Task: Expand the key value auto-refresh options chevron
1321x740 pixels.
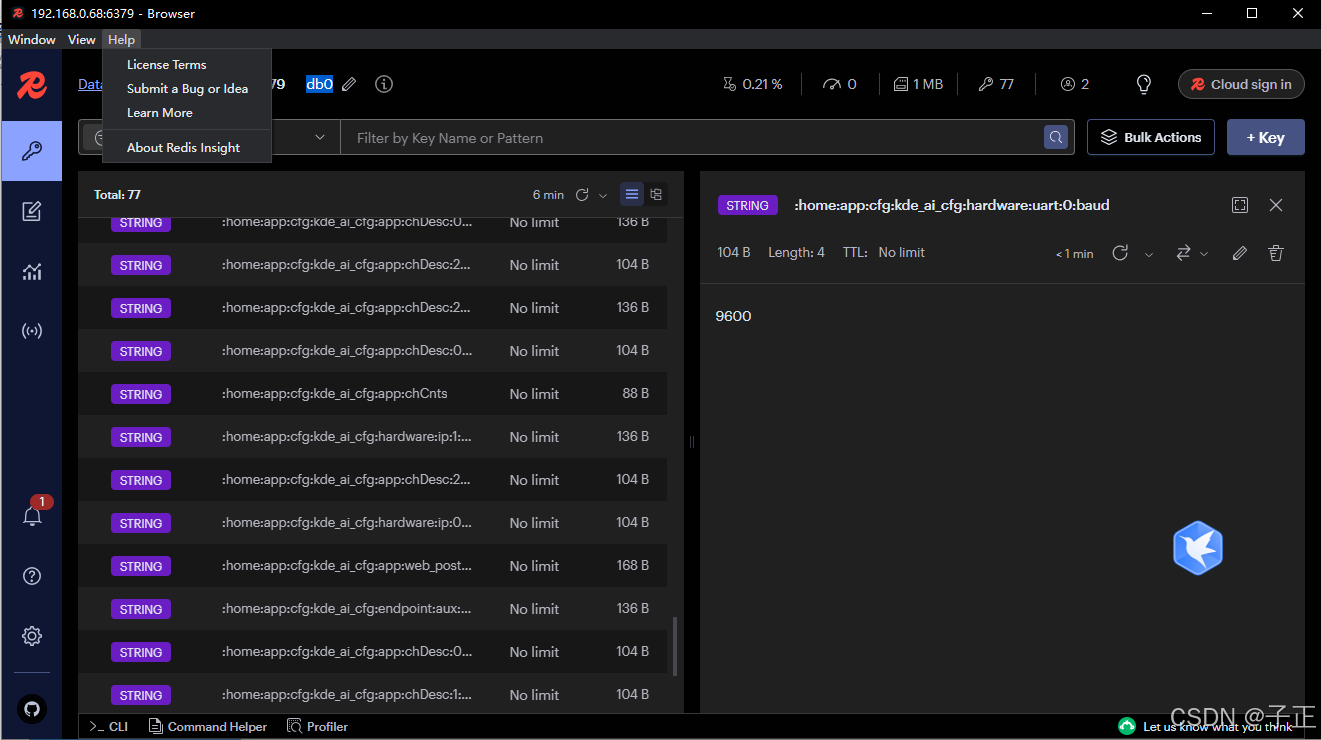Action: pos(1149,254)
